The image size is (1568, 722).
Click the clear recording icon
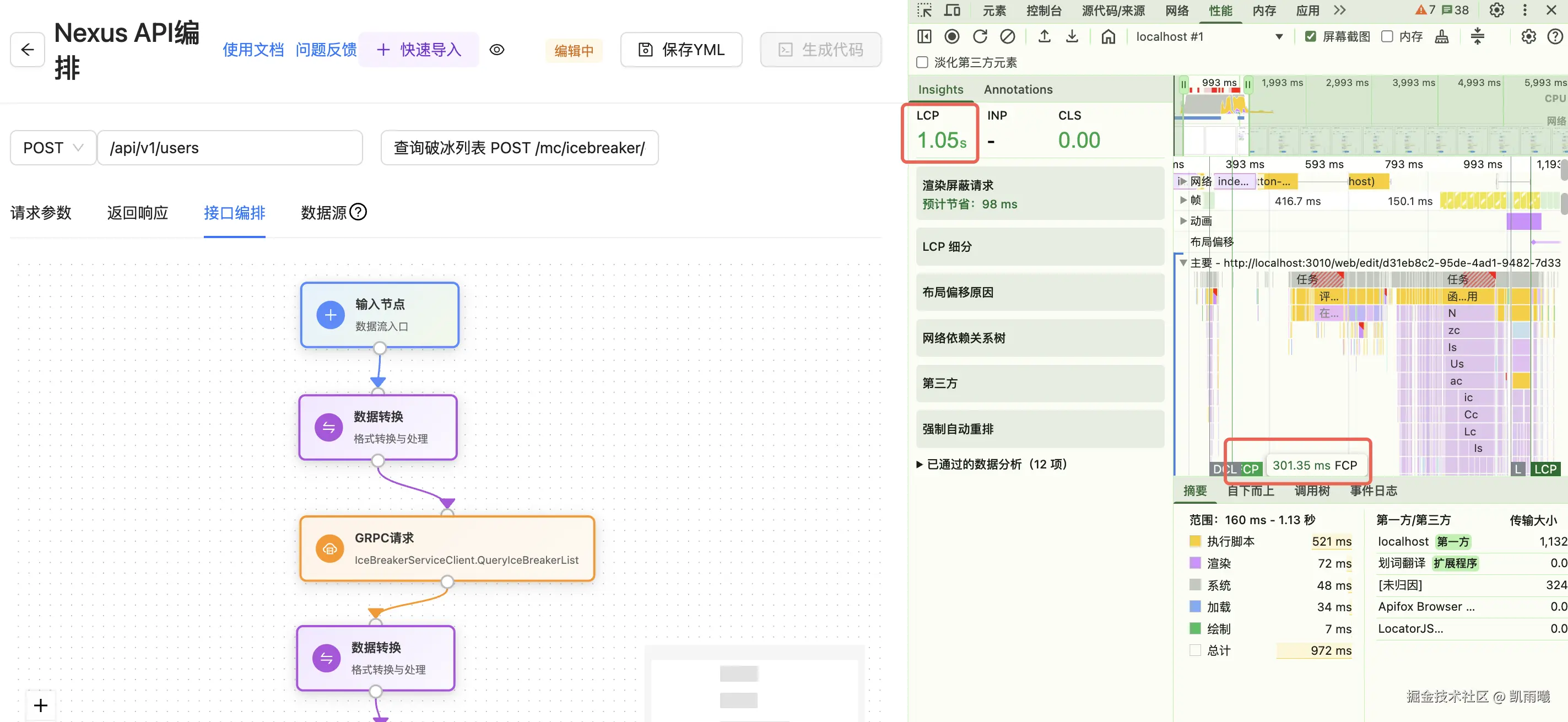tap(1007, 36)
